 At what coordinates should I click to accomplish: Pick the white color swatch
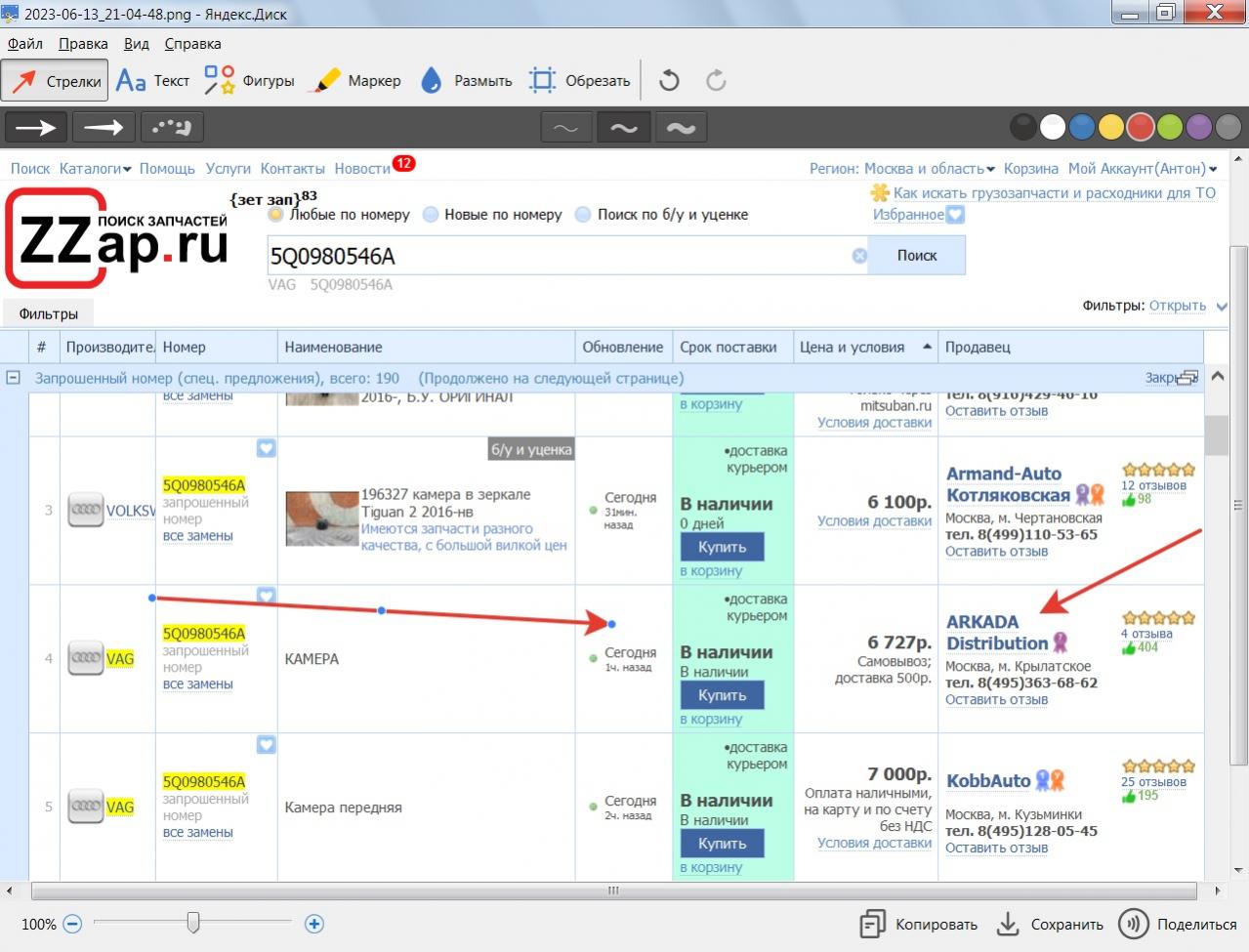1052,127
